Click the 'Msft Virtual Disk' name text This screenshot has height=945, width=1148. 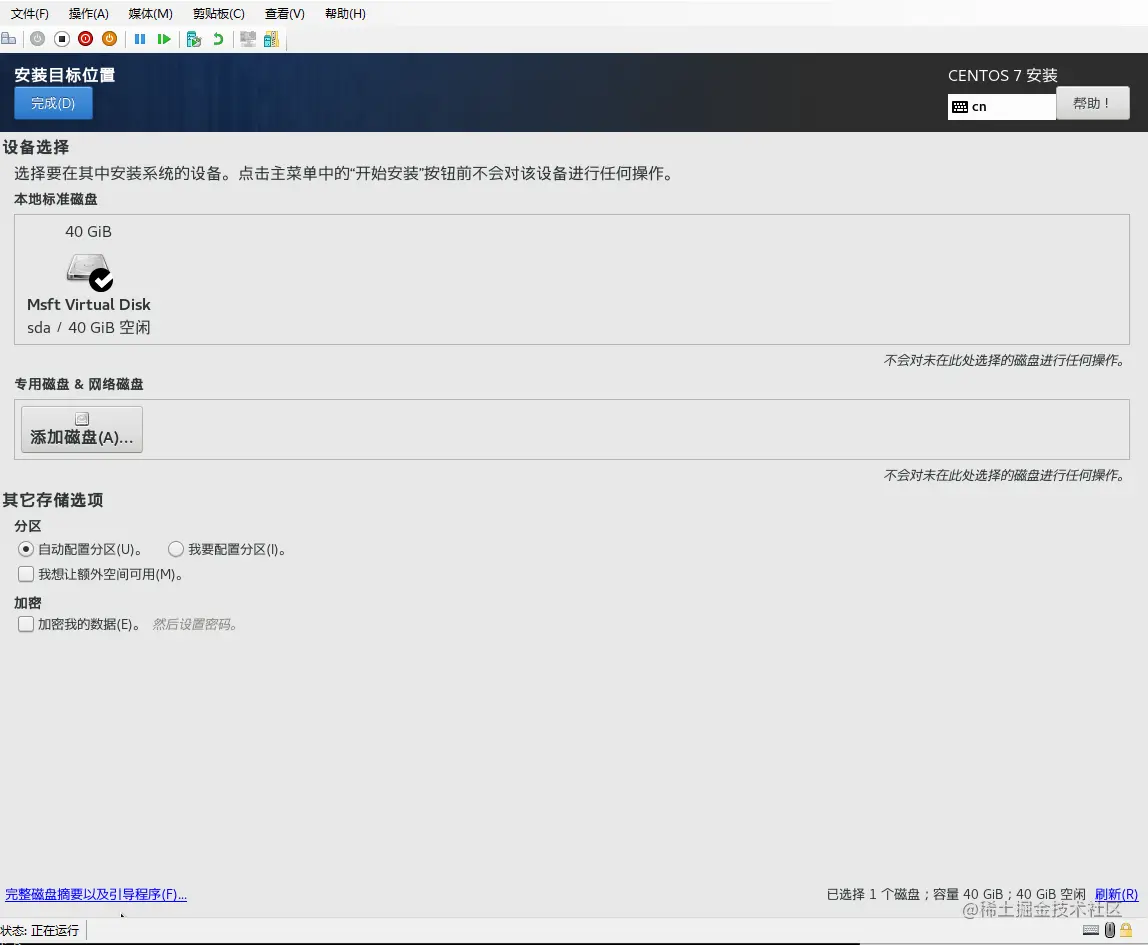coord(89,305)
